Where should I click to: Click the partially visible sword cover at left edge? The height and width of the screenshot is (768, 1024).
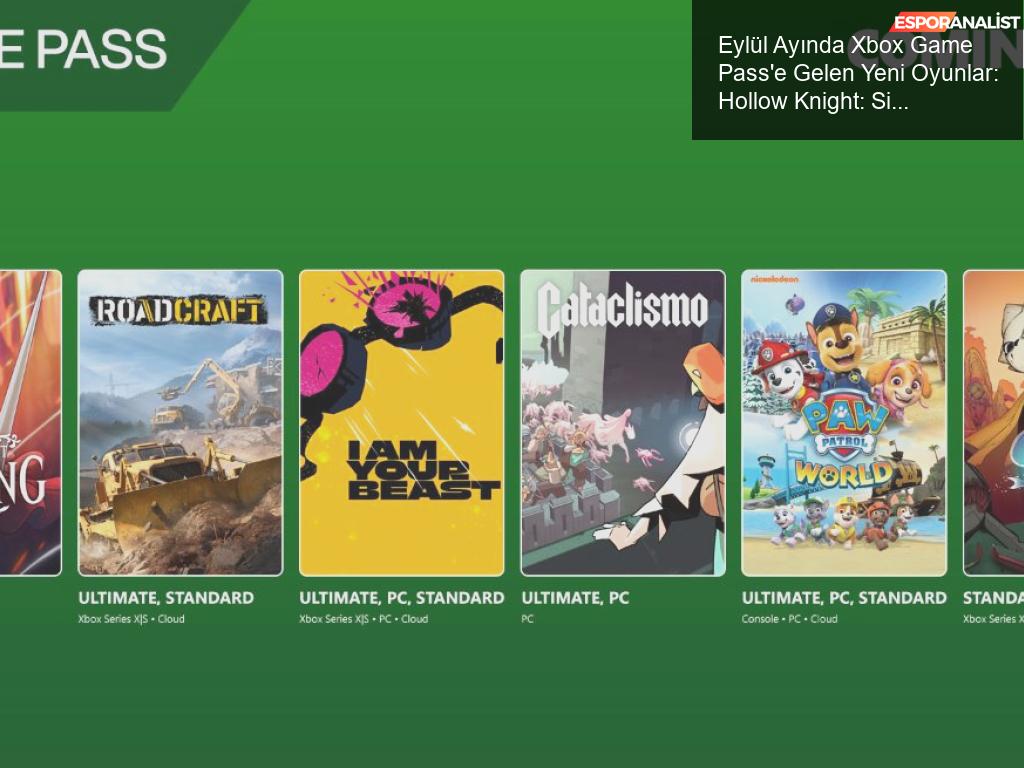(x=31, y=423)
